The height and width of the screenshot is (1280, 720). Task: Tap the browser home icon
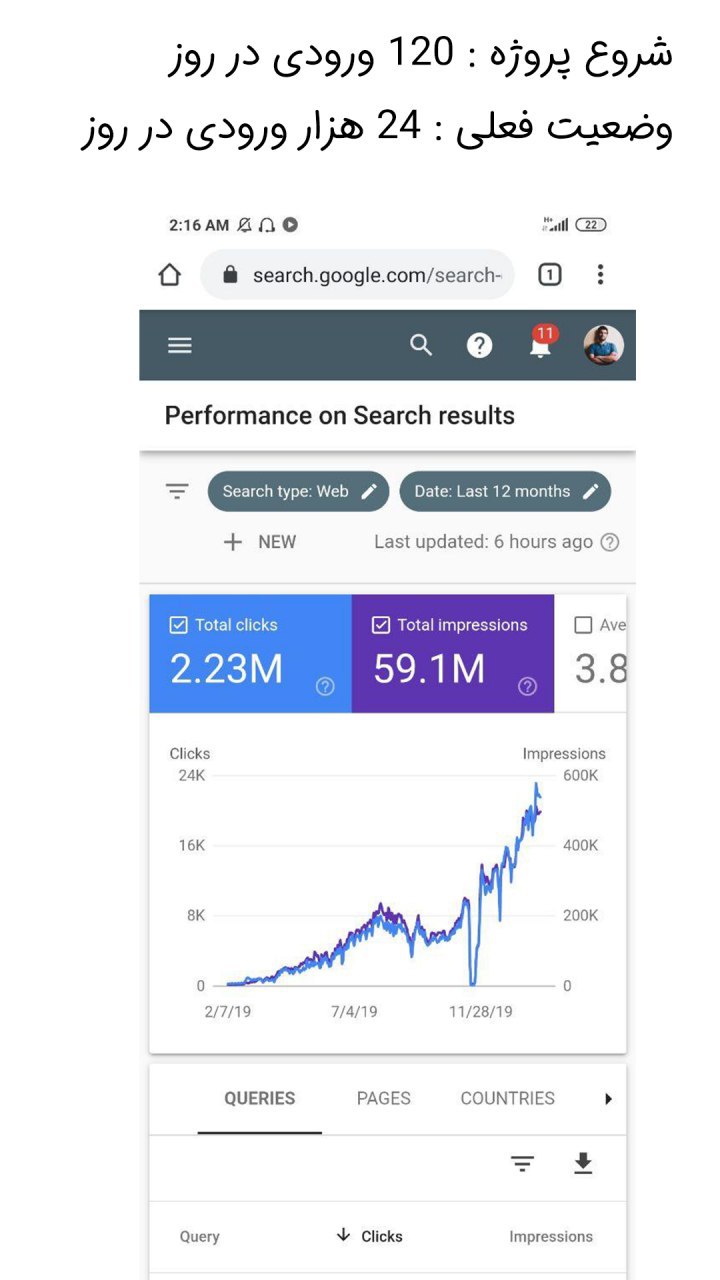point(170,275)
